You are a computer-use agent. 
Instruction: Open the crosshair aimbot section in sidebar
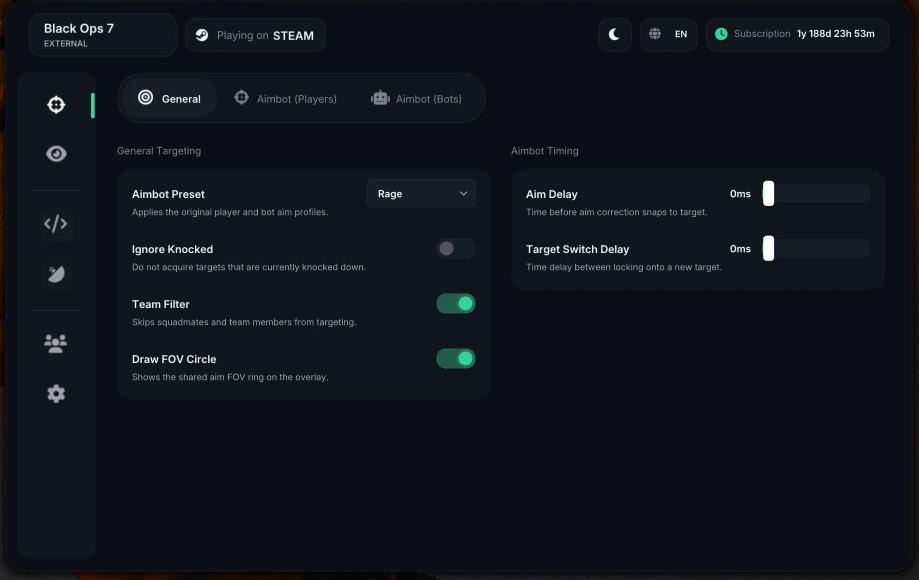click(x=56, y=105)
